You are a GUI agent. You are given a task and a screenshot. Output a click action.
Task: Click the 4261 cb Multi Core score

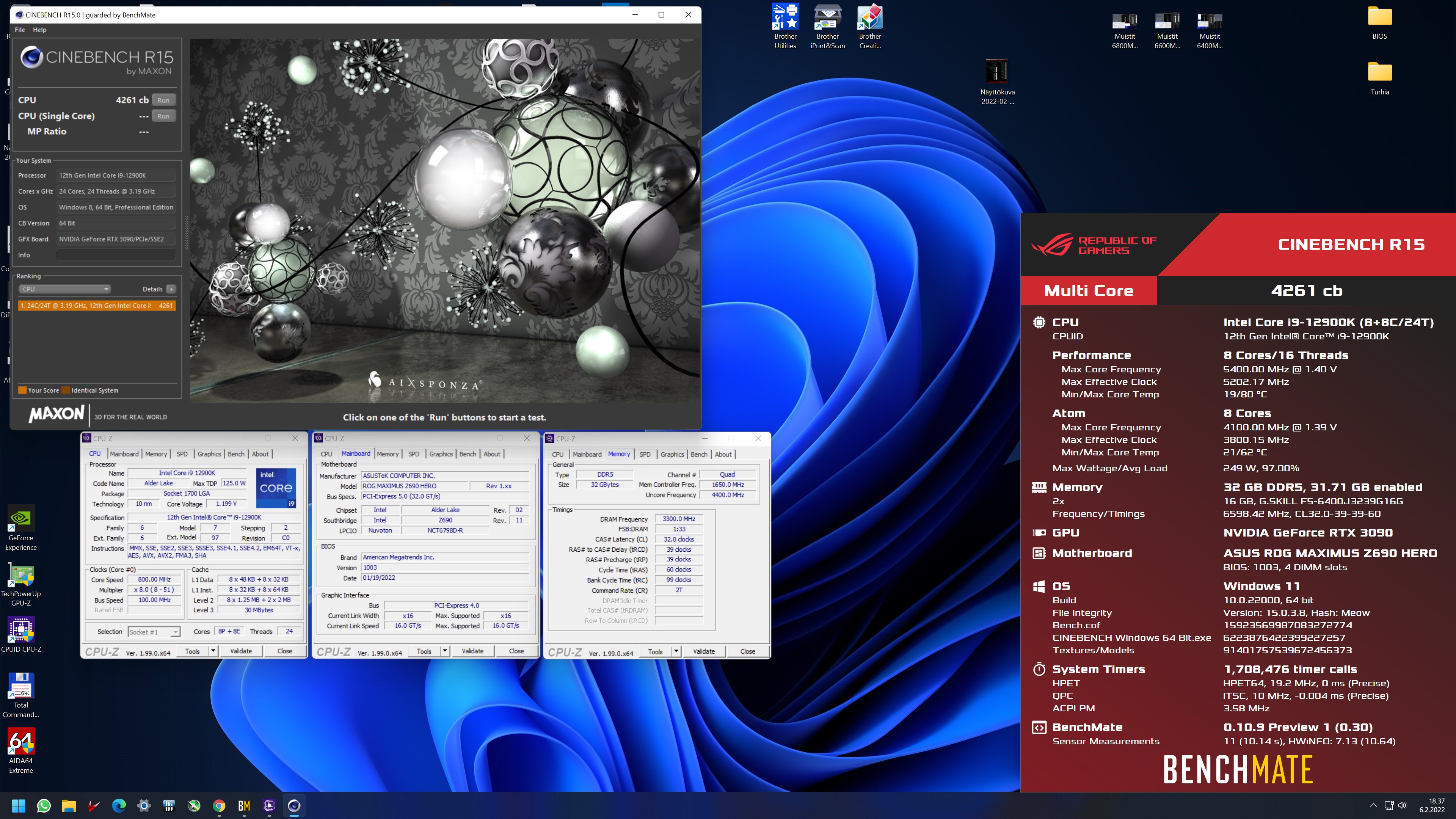coord(1307,290)
